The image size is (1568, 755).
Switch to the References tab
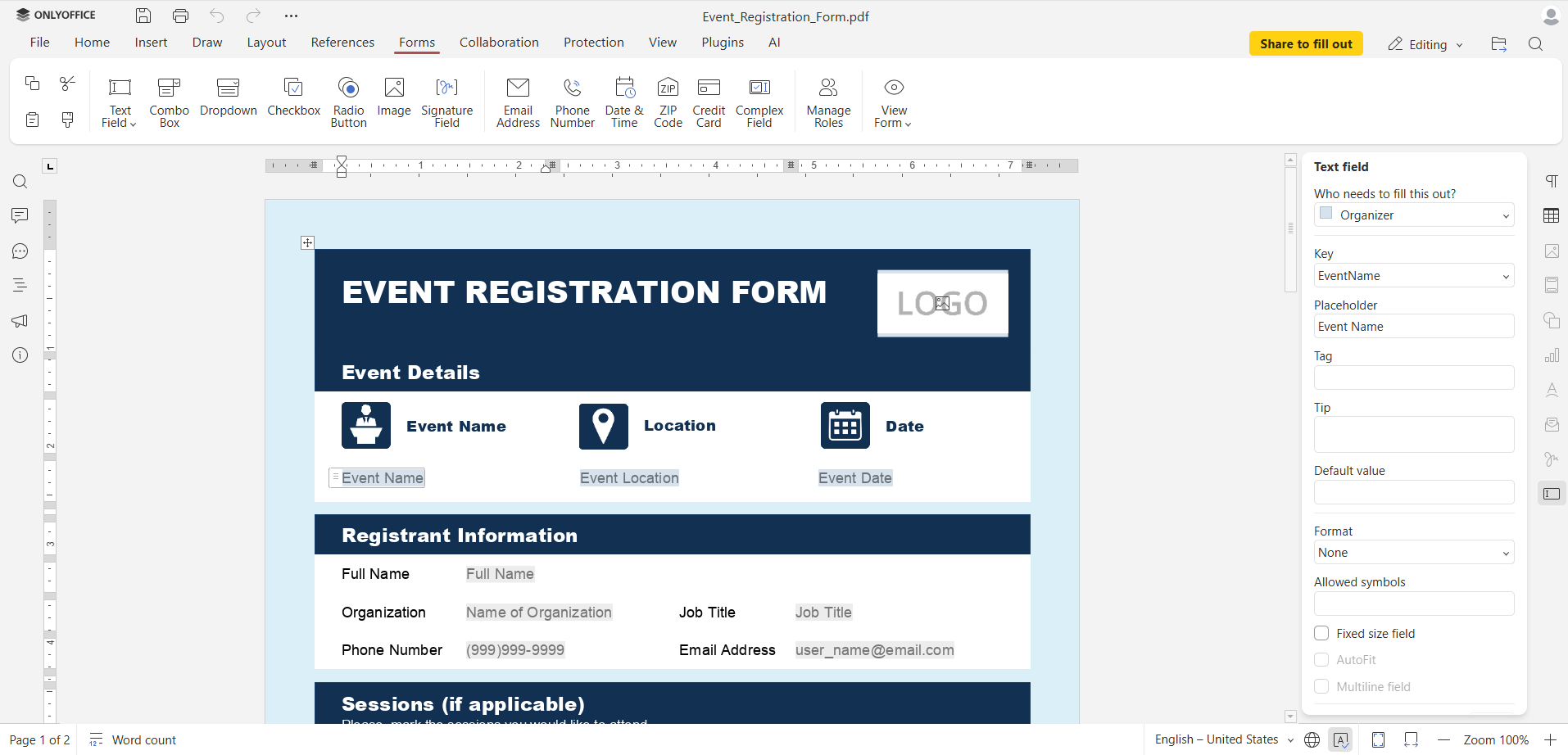[x=342, y=43]
